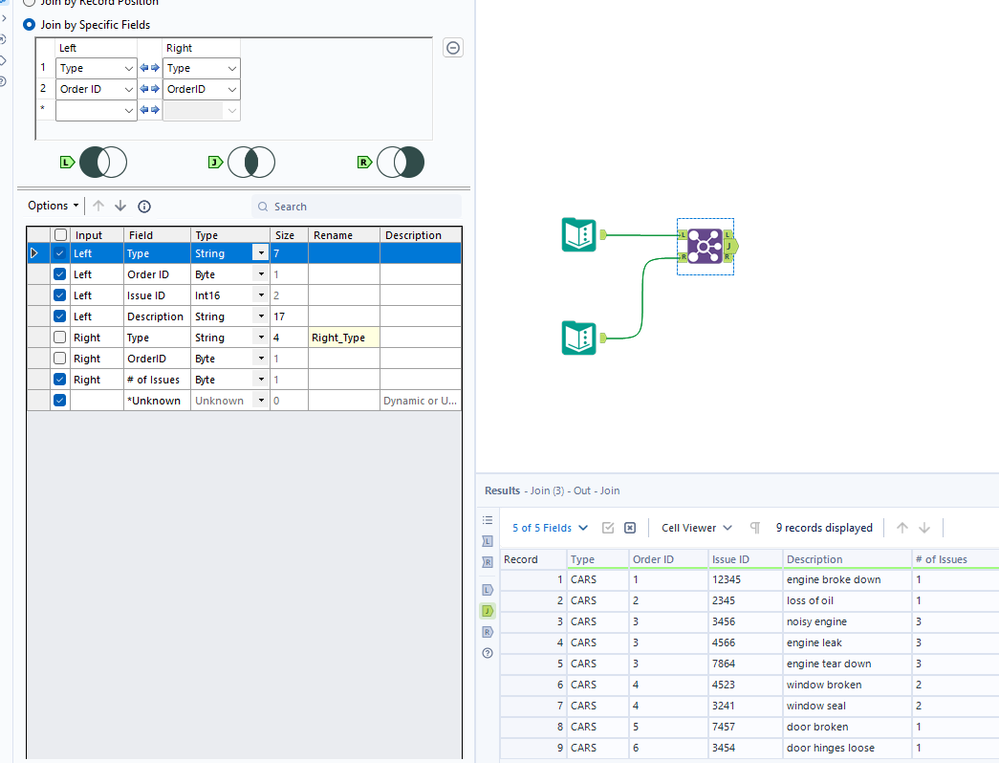Uncheck the Left Description field checkbox

tap(60, 317)
